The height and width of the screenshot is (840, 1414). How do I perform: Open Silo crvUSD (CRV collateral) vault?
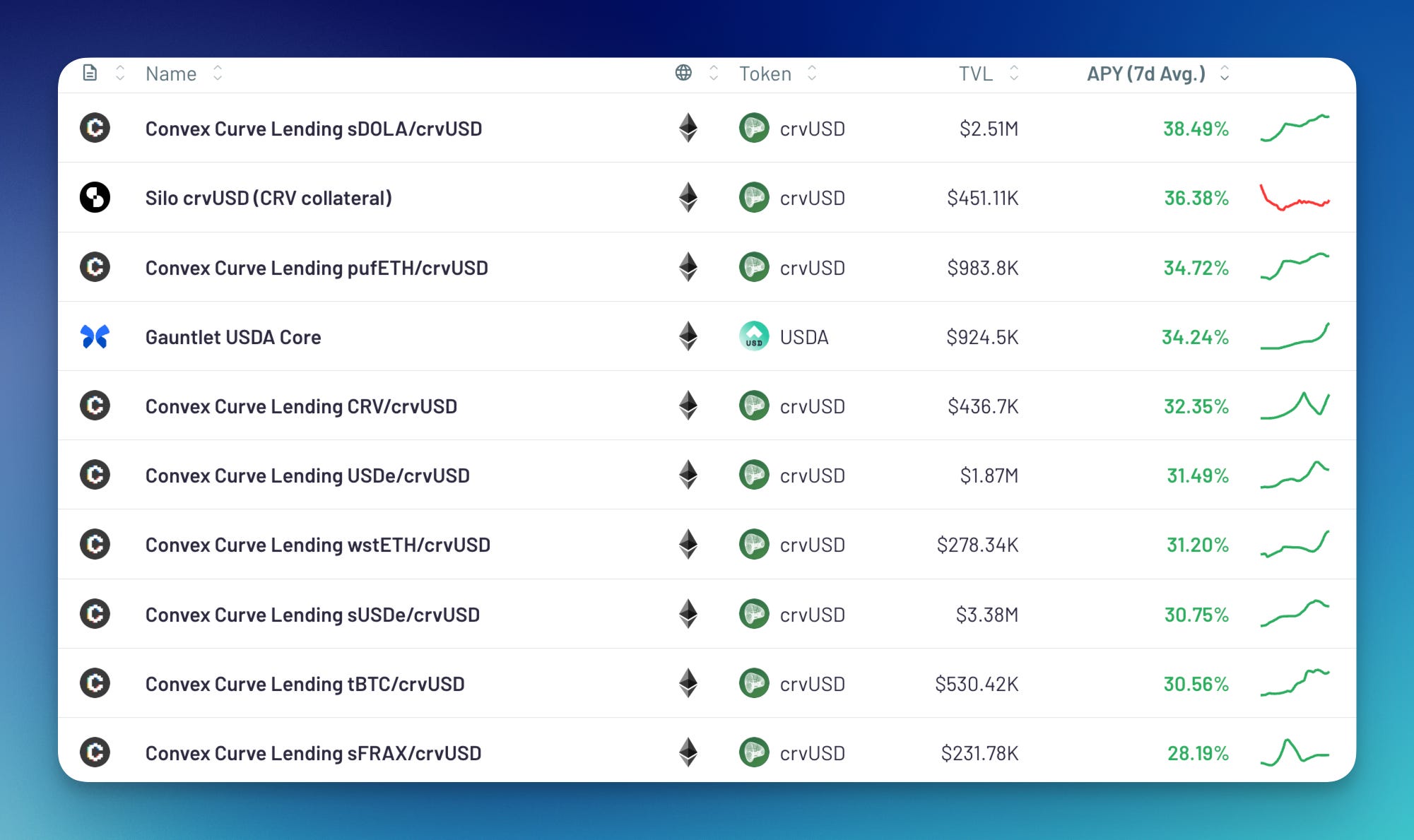point(269,198)
